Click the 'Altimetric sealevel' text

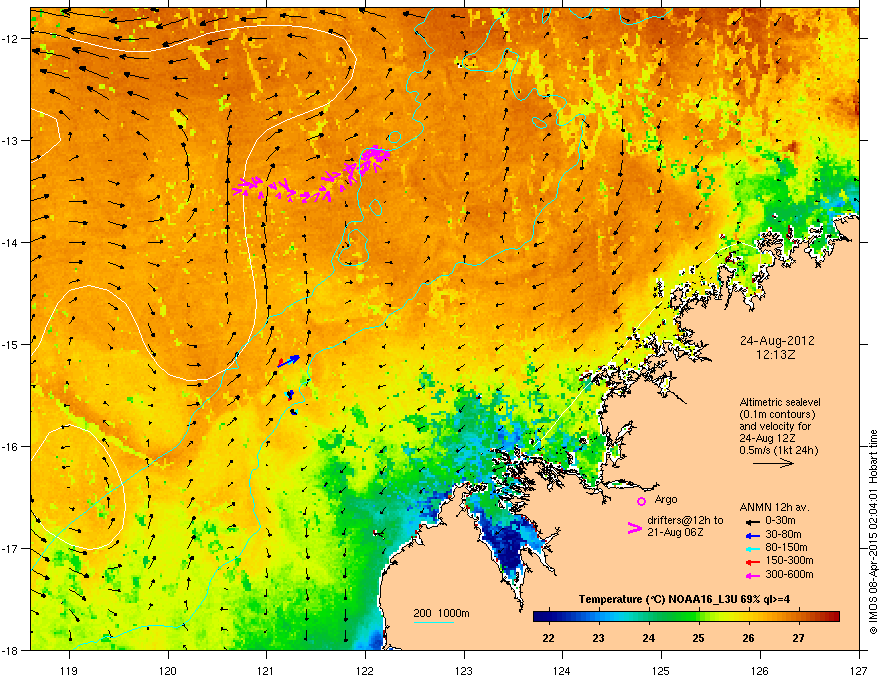click(780, 402)
